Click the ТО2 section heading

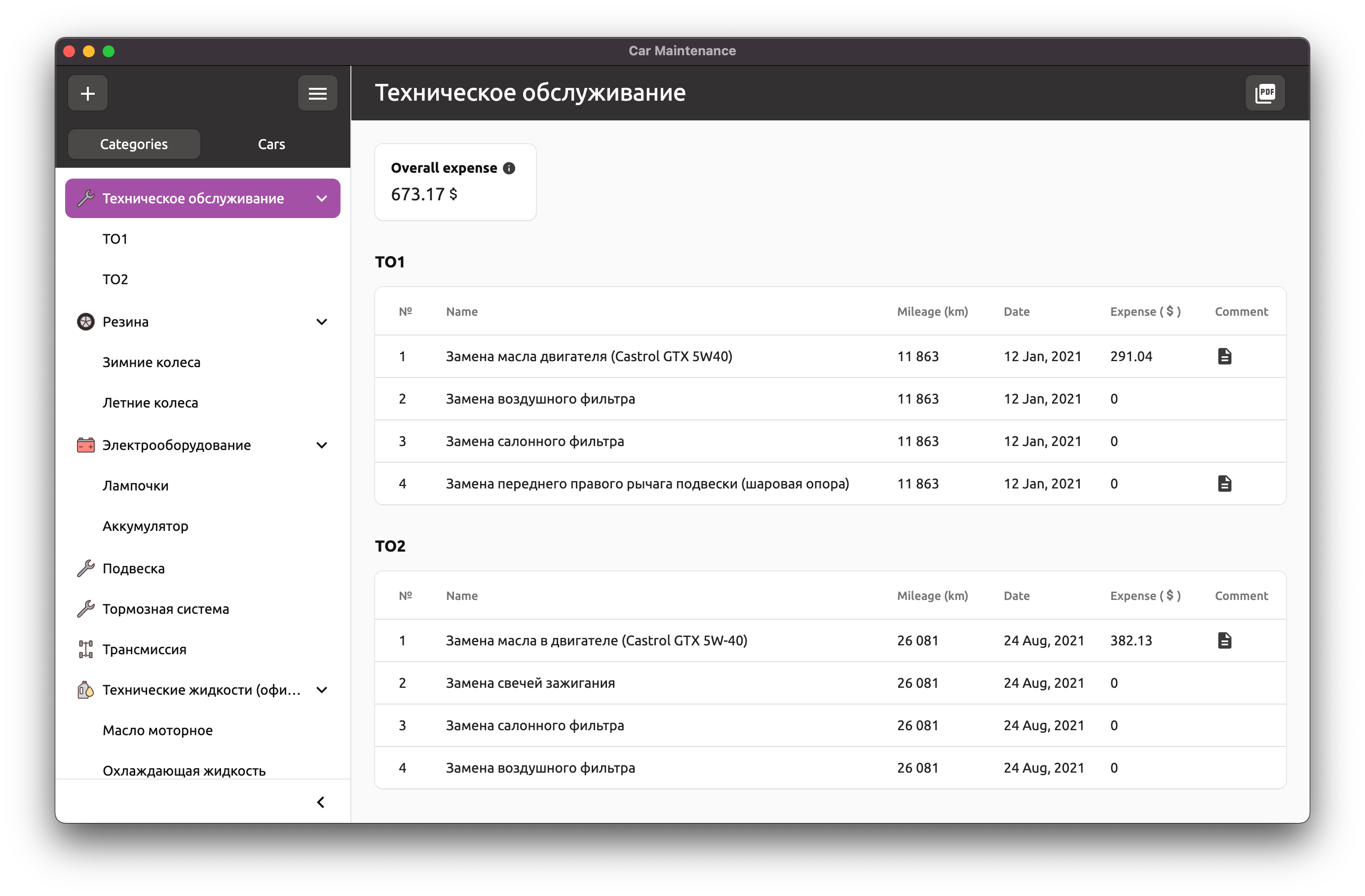click(x=390, y=546)
